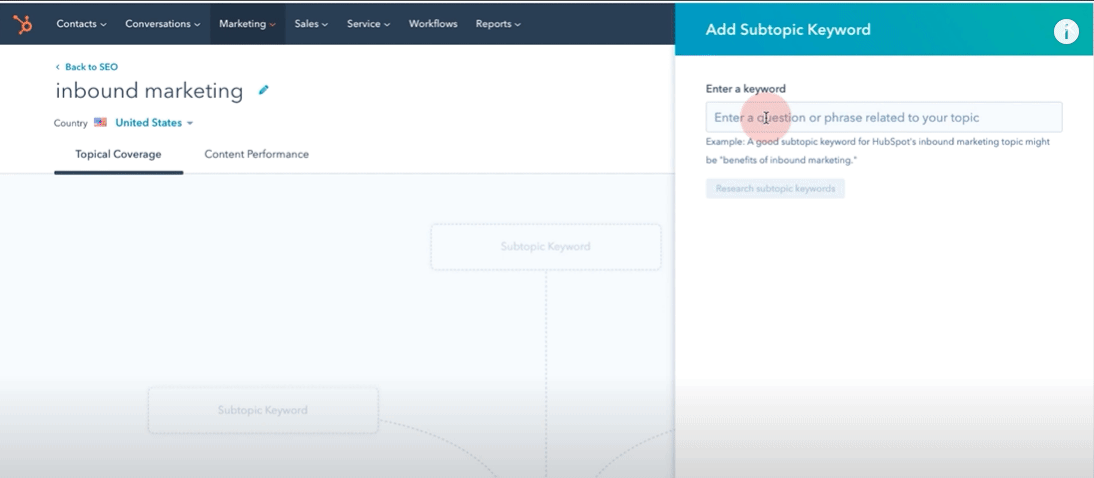Open the Marketing menu
The height and width of the screenshot is (478, 1094).
click(247, 24)
